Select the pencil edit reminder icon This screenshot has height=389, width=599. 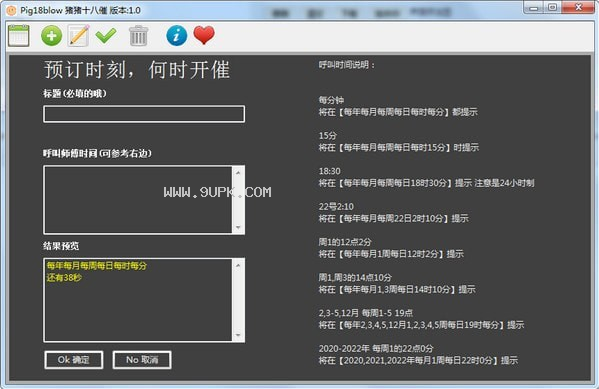click(x=79, y=36)
